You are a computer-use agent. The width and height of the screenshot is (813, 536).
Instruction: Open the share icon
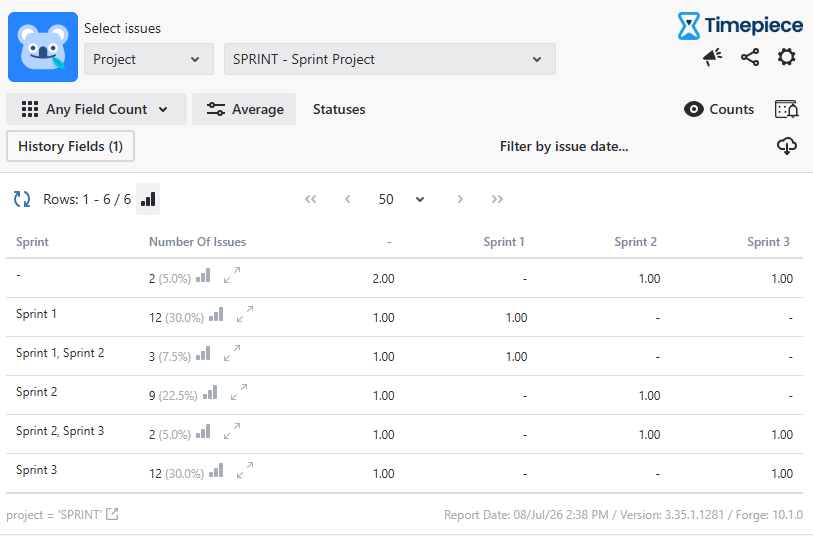(750, 57)
